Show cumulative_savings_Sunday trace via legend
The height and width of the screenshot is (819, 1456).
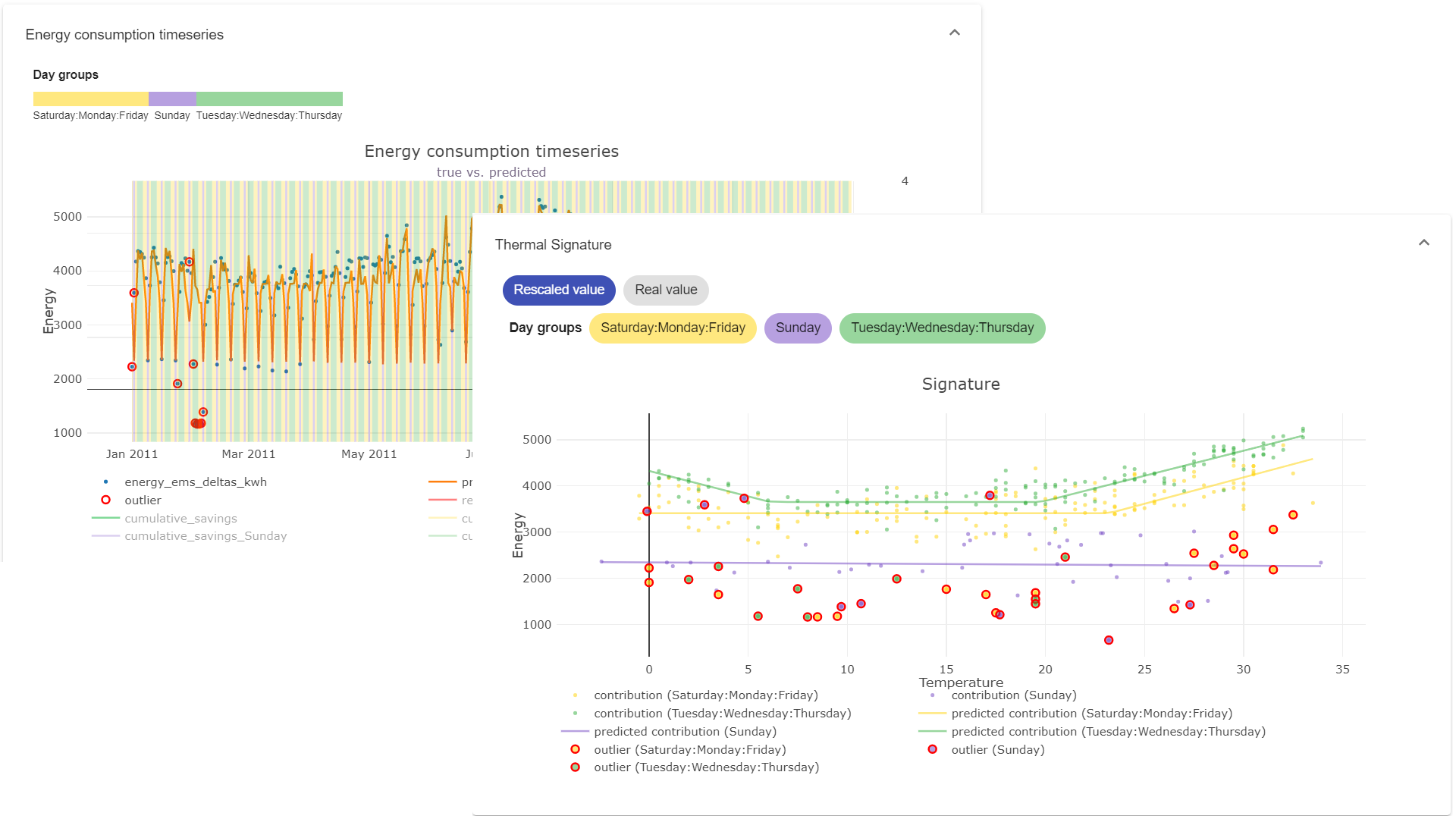(x=205, y=536)
